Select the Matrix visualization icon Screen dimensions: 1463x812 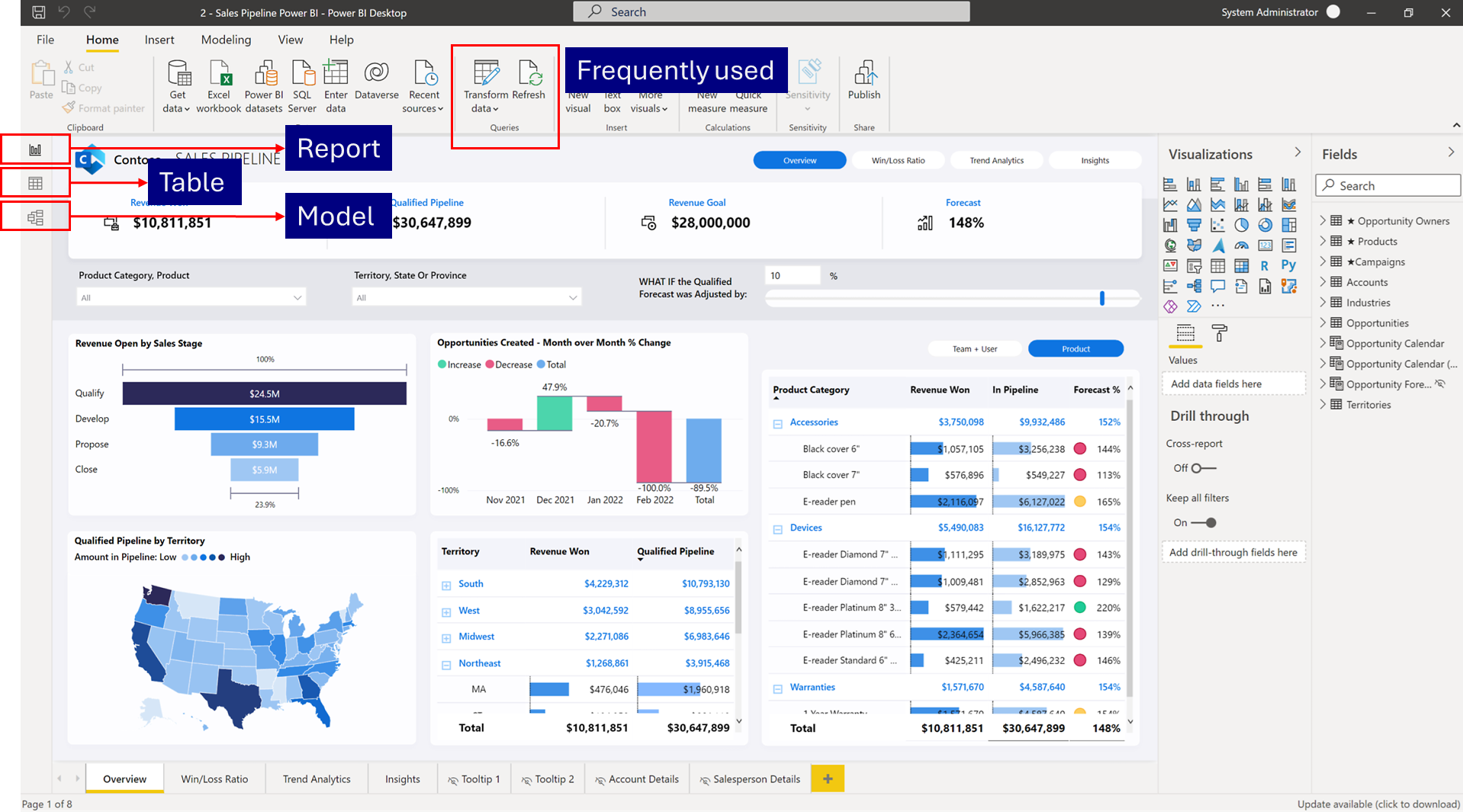coord(1242,266)
